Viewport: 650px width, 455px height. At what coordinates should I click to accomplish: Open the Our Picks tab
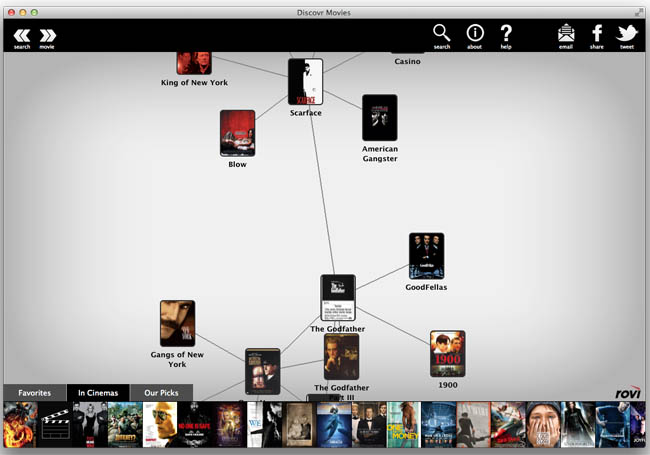[x=161, y=393]
